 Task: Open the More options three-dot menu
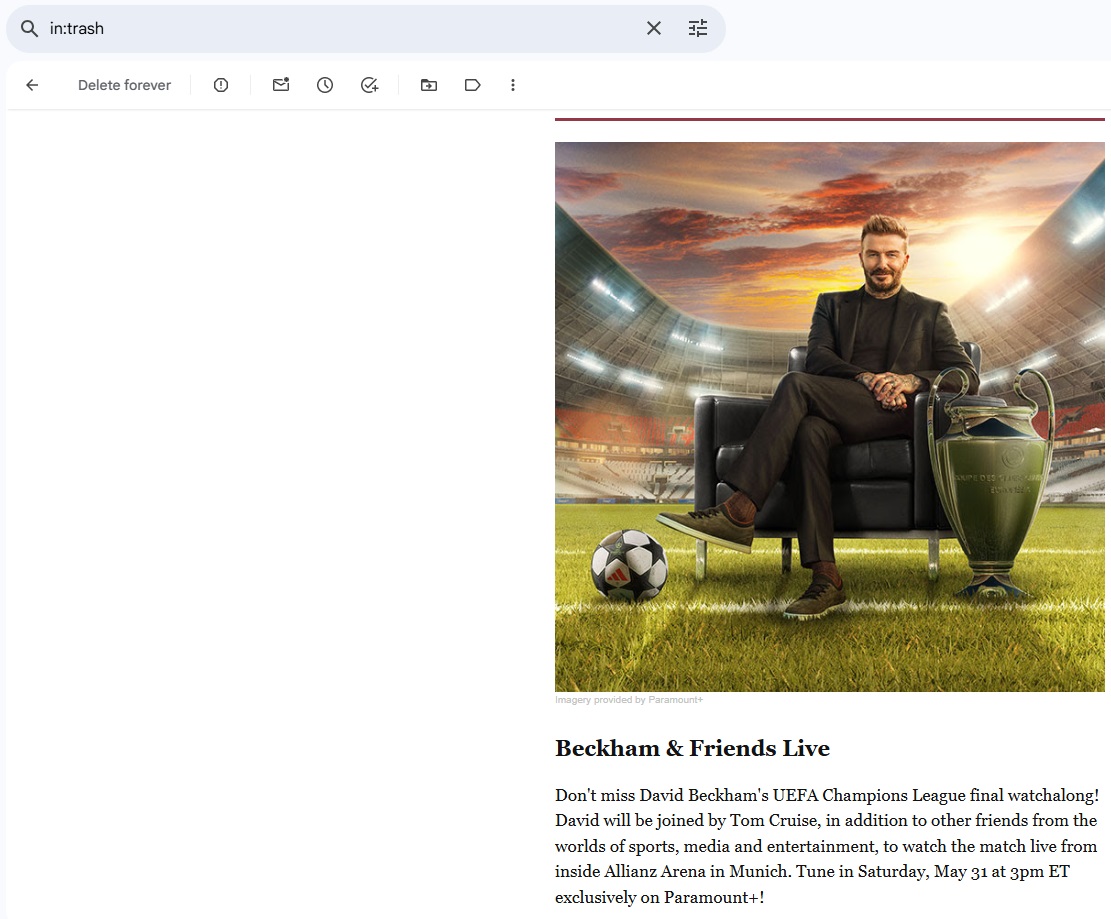pos(513,85)
